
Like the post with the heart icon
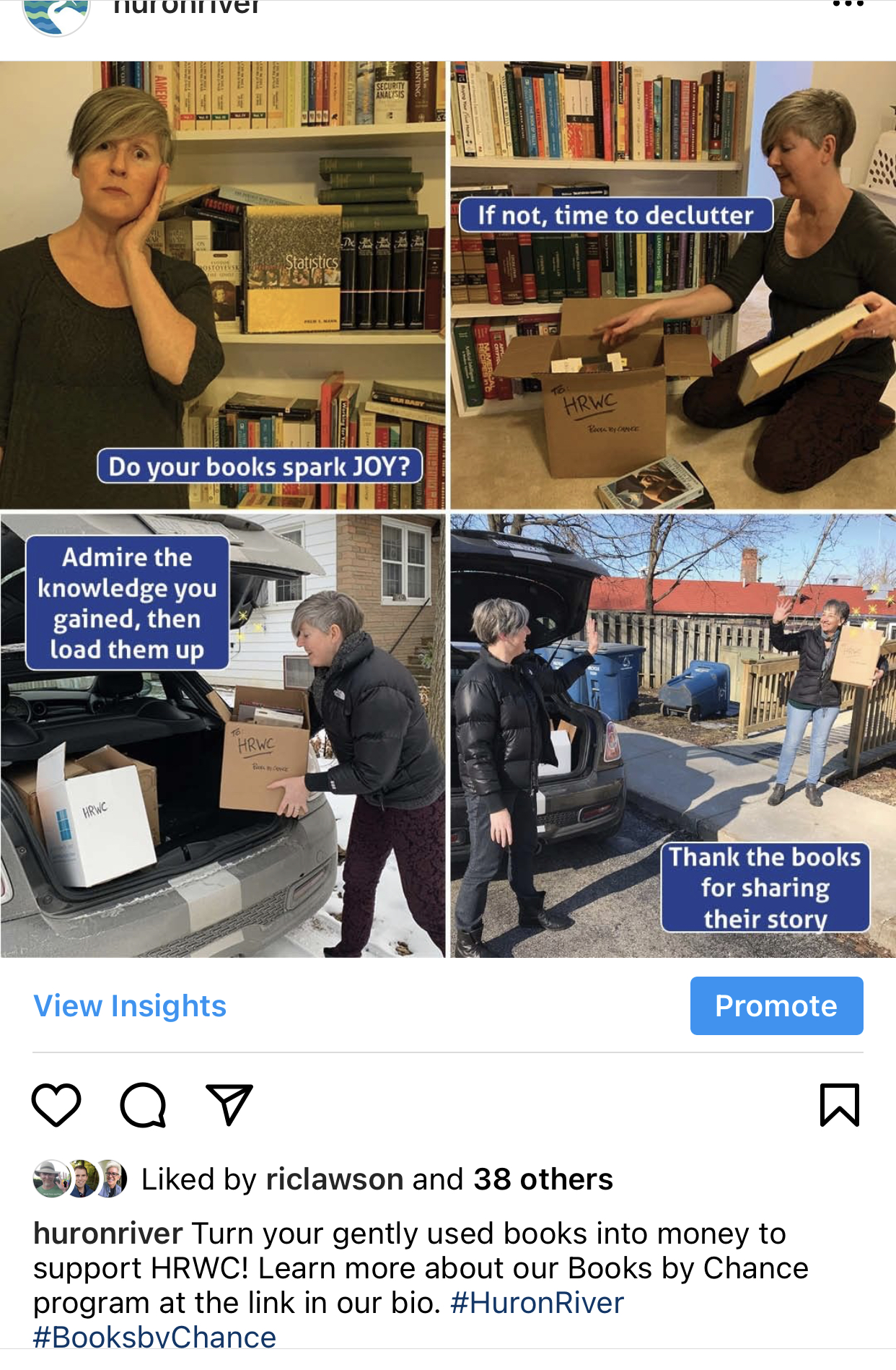[56, 1104]
